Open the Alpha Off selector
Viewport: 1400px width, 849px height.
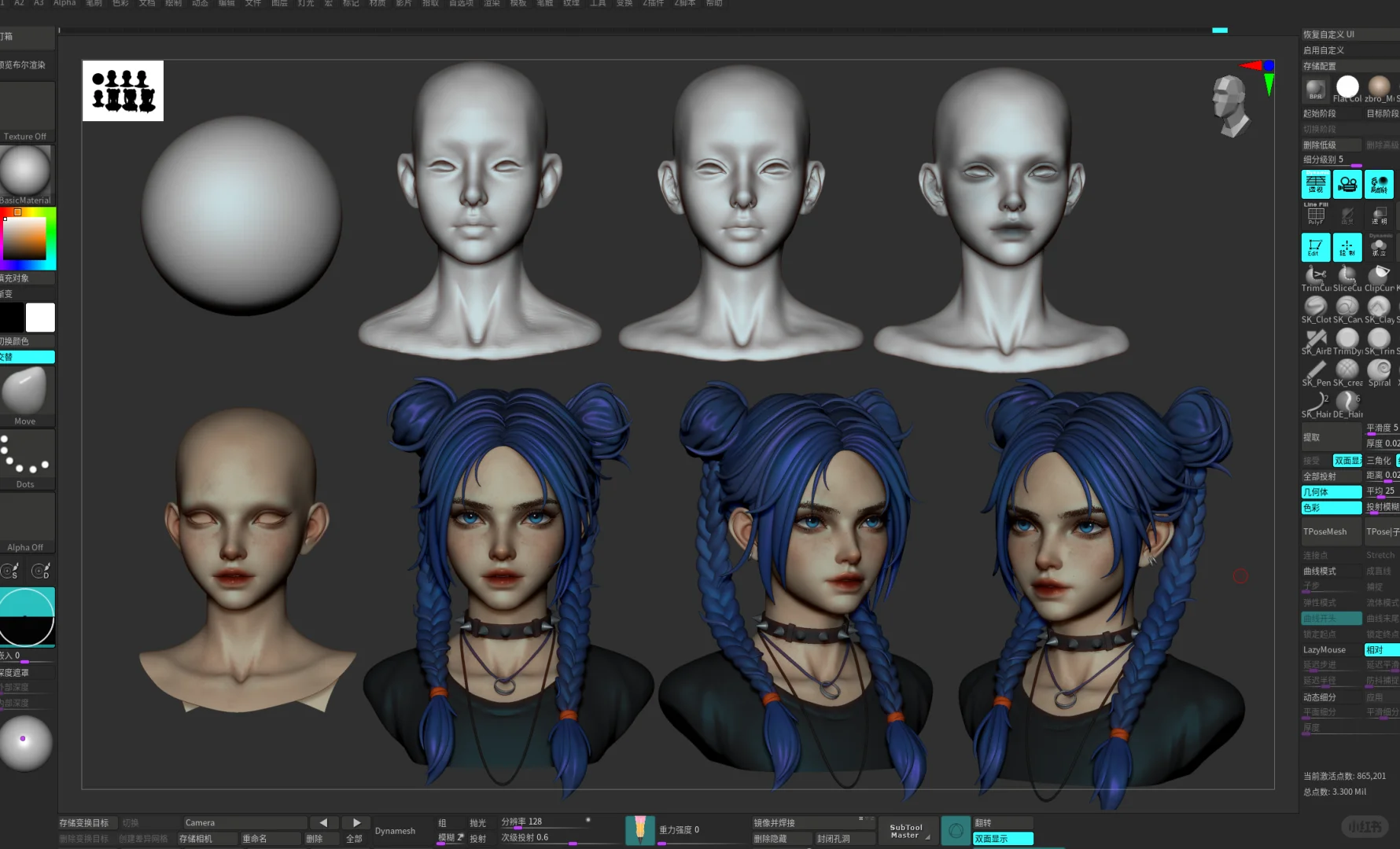pos(26,523)
